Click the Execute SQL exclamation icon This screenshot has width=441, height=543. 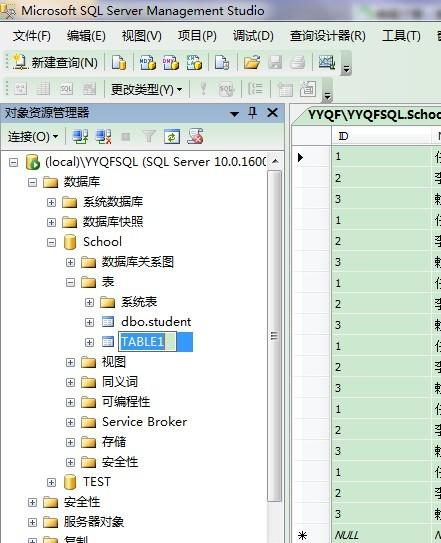point(203,89)
